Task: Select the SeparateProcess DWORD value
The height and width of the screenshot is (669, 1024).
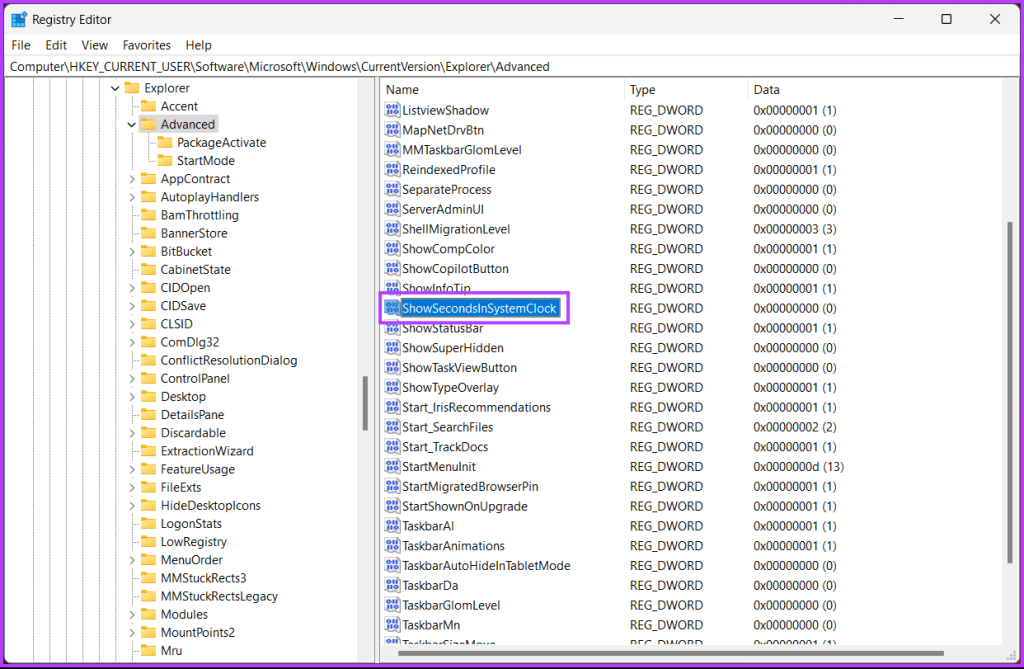Action: 441,189
